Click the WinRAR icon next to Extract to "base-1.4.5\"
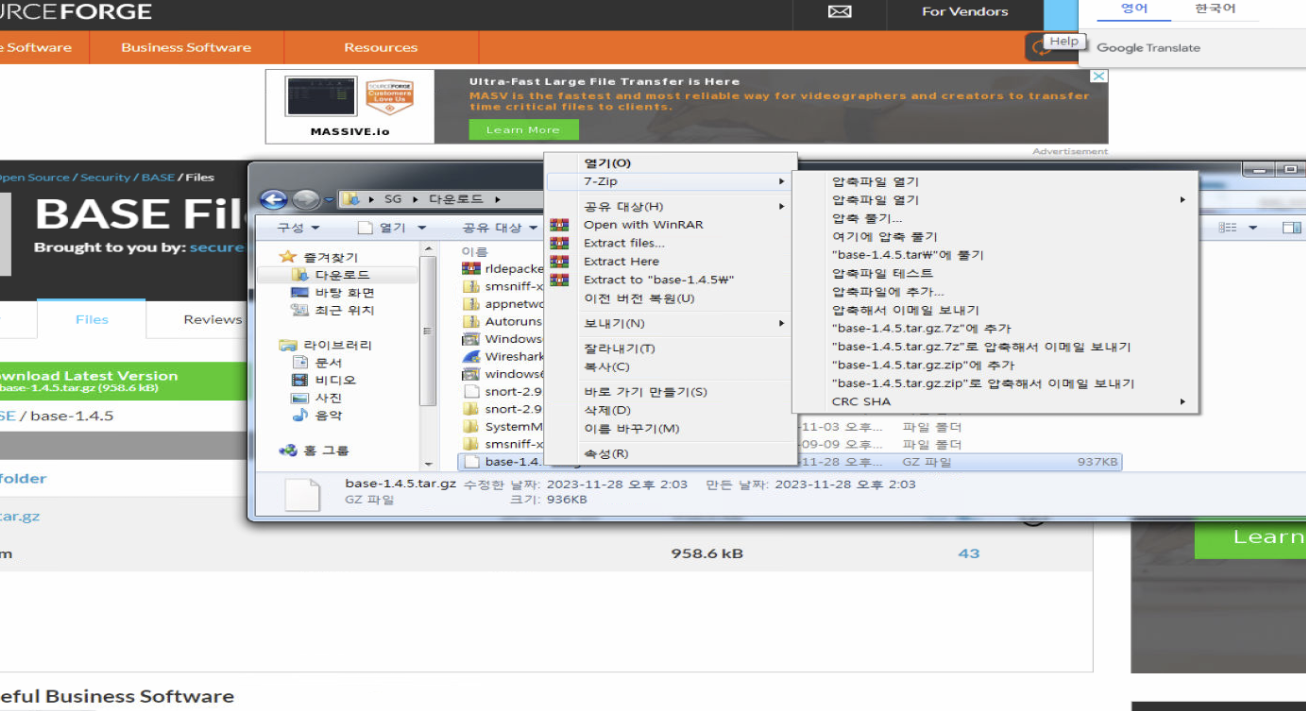1306x711 pixels. 559,280
